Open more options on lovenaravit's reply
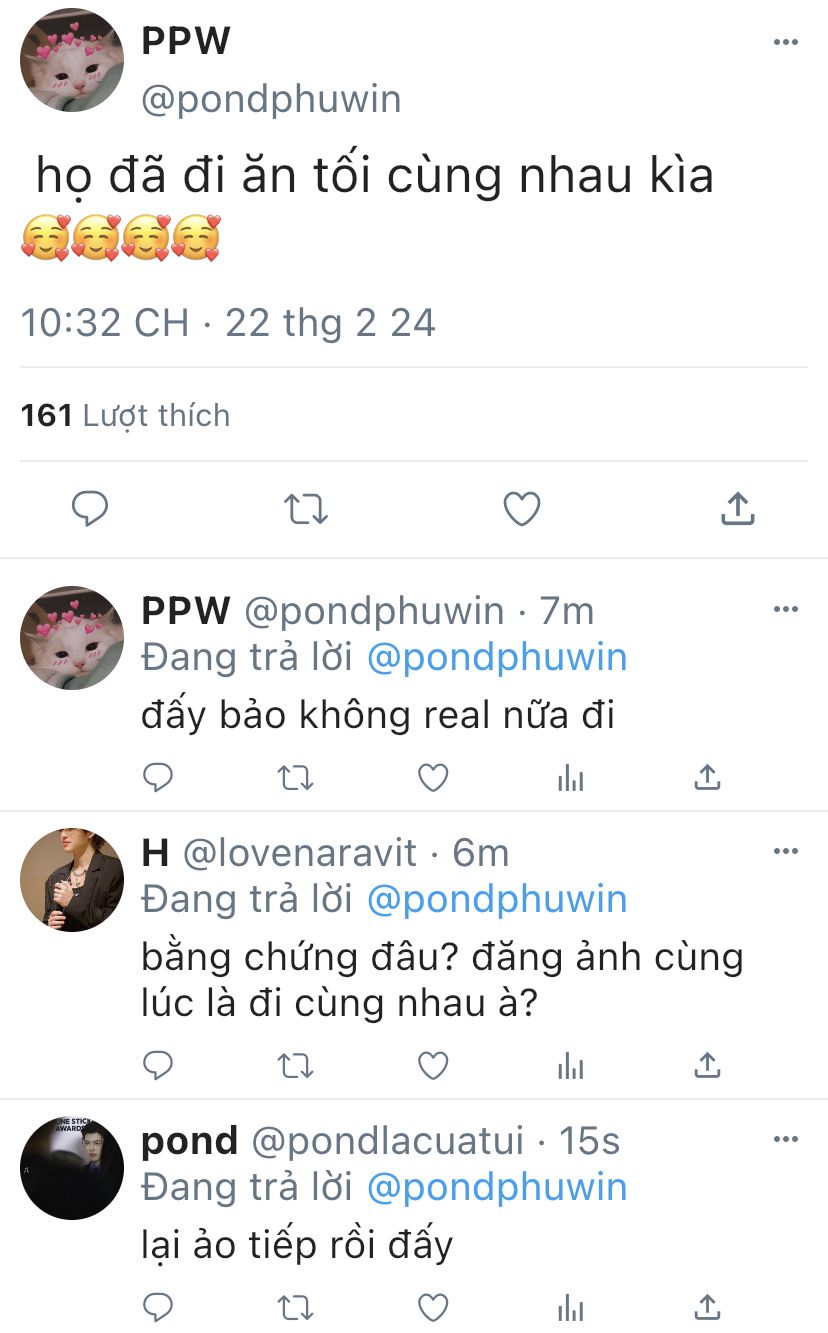The height and width of the screenshot is (1333, 828). 786,852
